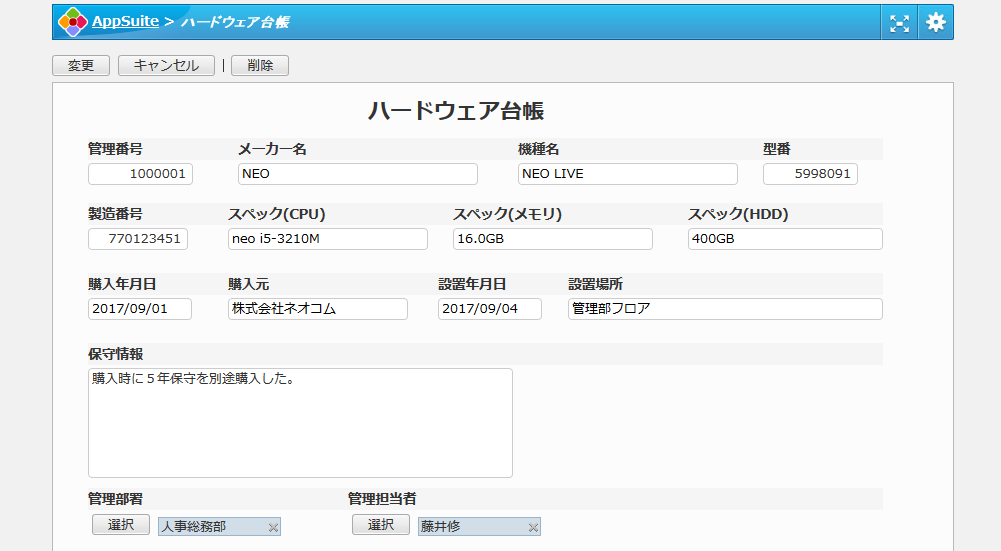Click 選択 button under 管理担当者
The image size is (1001, 551).
[381, 525]
